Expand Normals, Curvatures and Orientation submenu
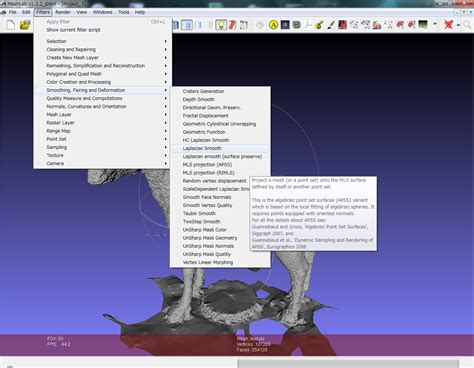The height and width of the screenshot is (368, 474). click(x=103, y=106)
